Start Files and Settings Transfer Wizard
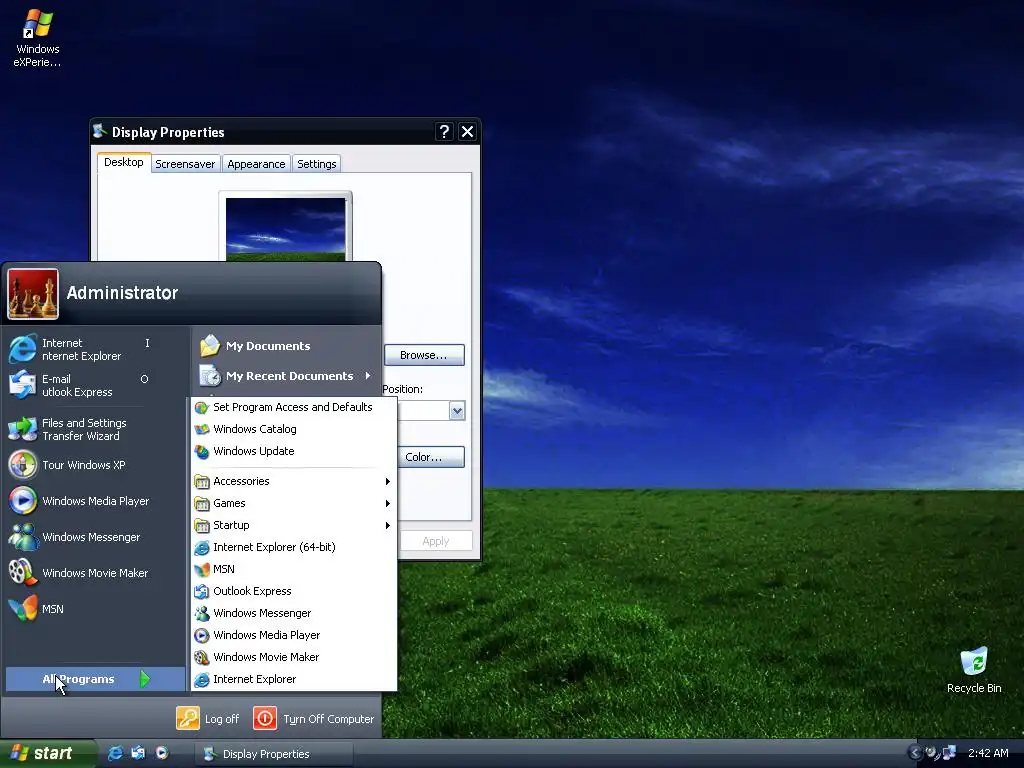This screenshot has height=768, width=1024. tap(82, 429)
